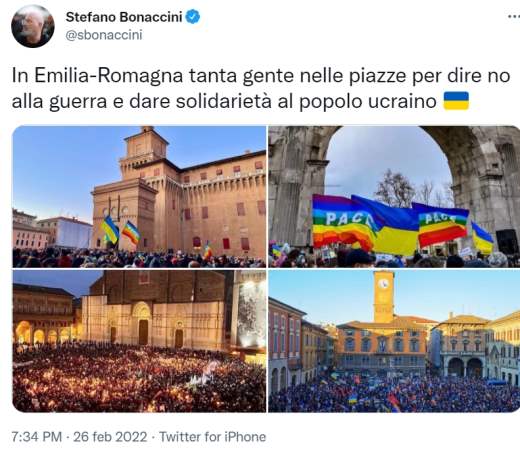Open the clock tower square photo
Screen dimensions: 520x454
pos(394,341)
